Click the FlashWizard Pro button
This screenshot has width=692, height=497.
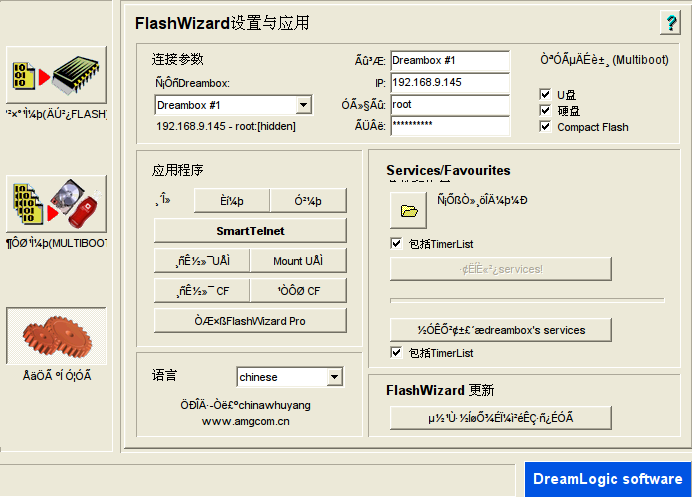pos(250,321)
